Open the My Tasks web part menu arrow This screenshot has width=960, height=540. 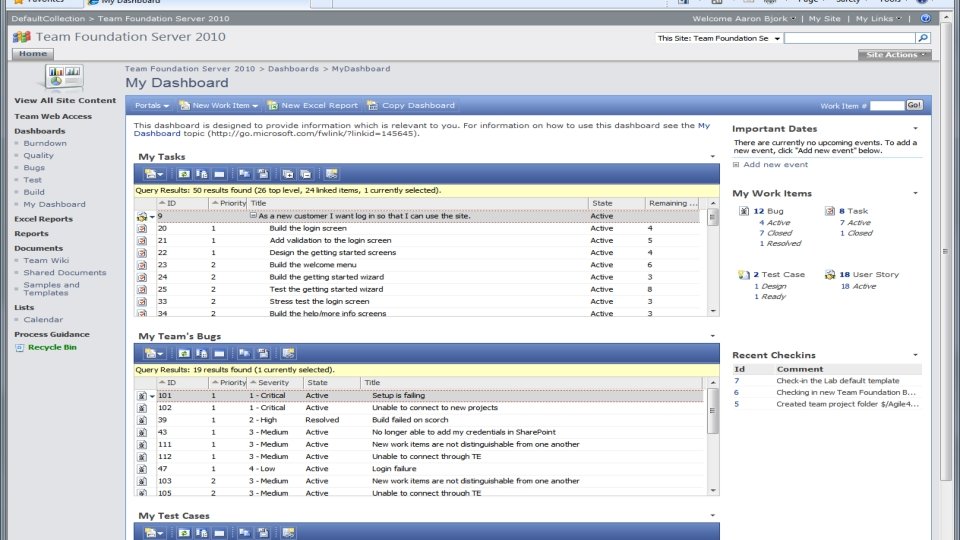pyautogui.click(x=712, y=157)
